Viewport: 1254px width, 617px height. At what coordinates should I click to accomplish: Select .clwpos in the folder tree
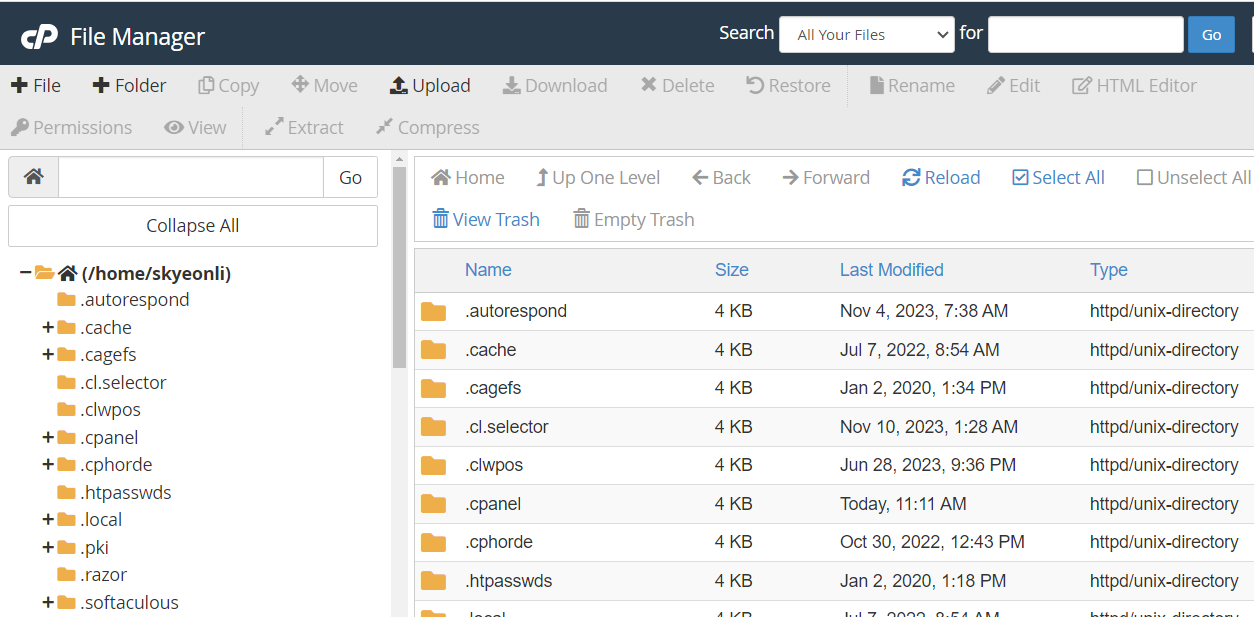pyautogui.click(x=110, y=410)
